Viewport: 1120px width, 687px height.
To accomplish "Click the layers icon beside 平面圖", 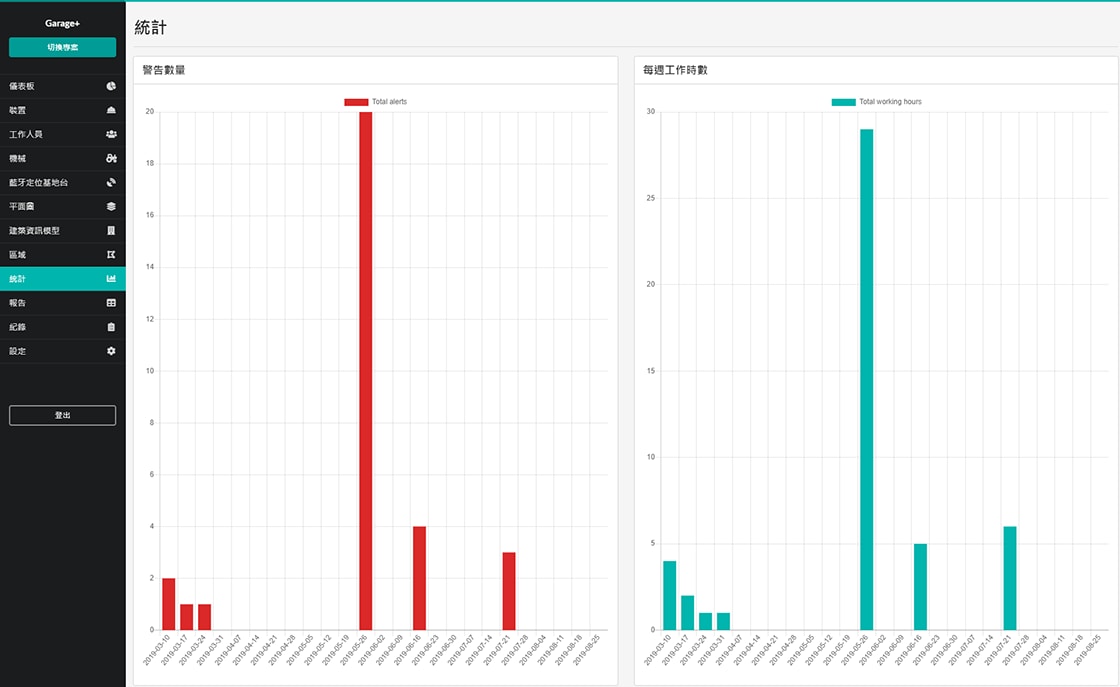I will (x=111, y=206).
